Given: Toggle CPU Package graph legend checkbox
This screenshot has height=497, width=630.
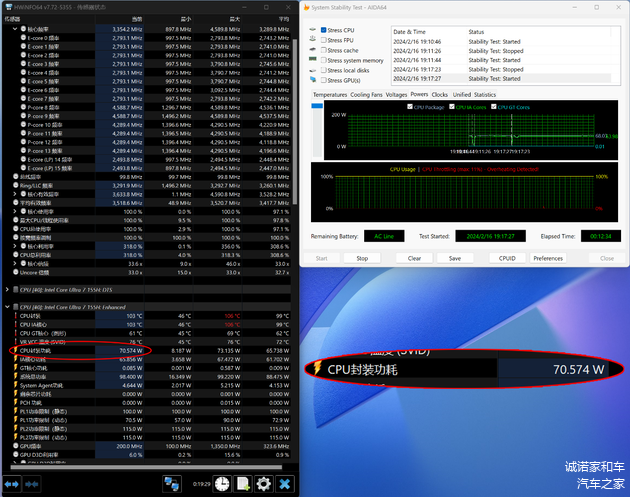Looking at the screenshot, I should point(410,107).
